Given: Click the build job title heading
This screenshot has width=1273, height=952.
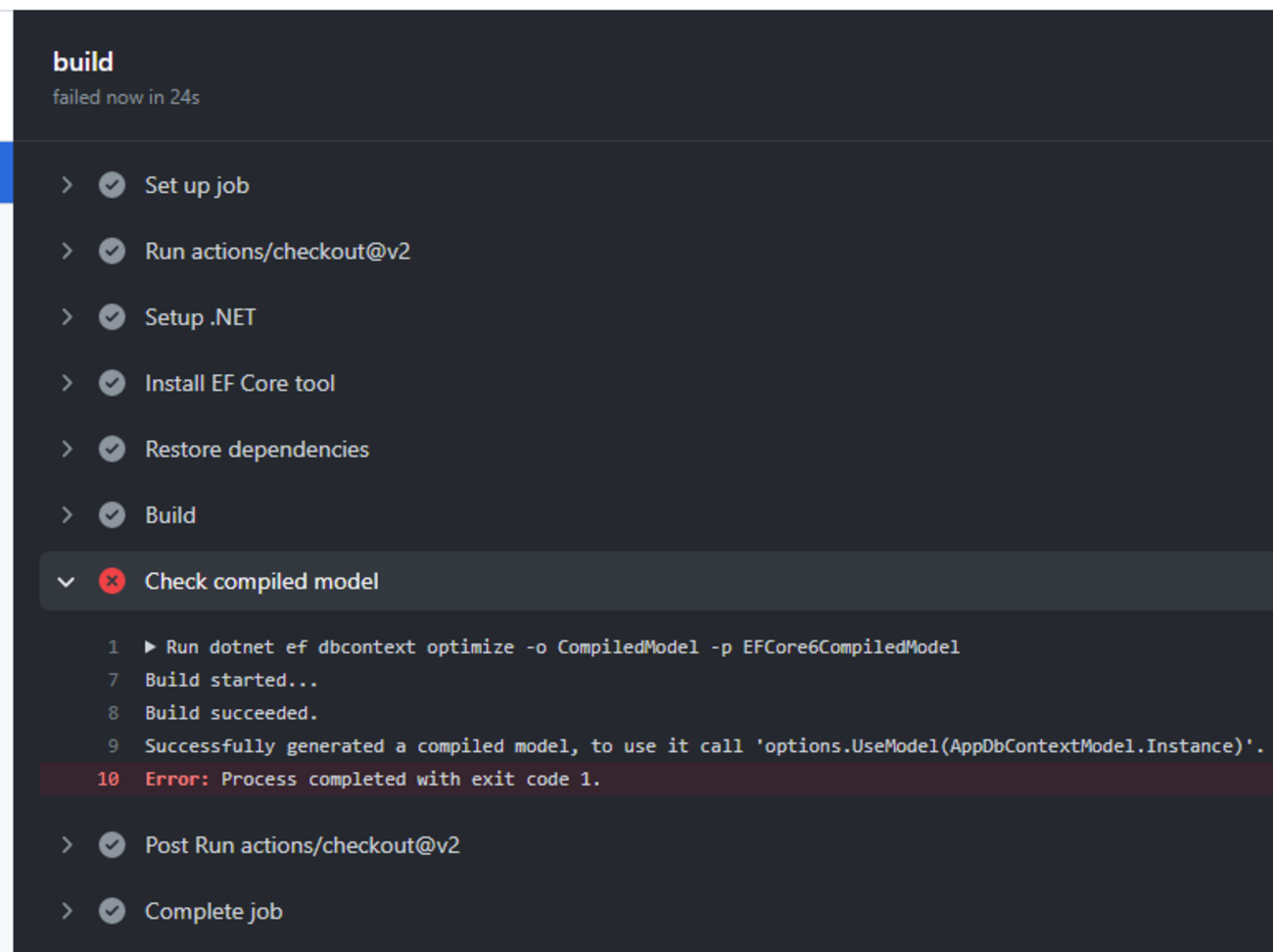Looking at the screenshot, I should tap(83, 62).
